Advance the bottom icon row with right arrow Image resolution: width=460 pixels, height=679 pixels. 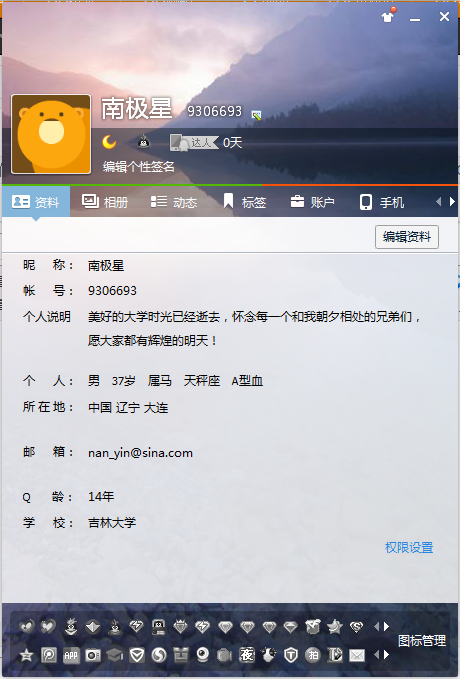386,655
